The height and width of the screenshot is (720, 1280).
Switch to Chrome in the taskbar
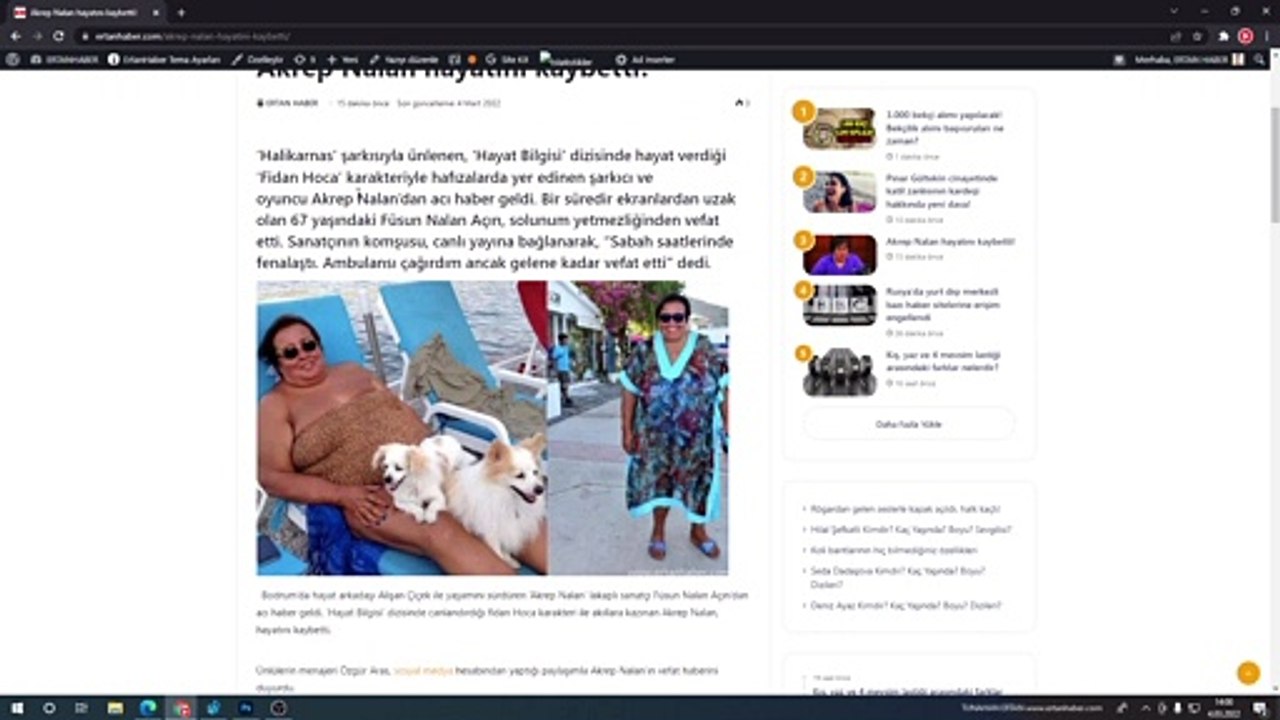coord(181,708)
